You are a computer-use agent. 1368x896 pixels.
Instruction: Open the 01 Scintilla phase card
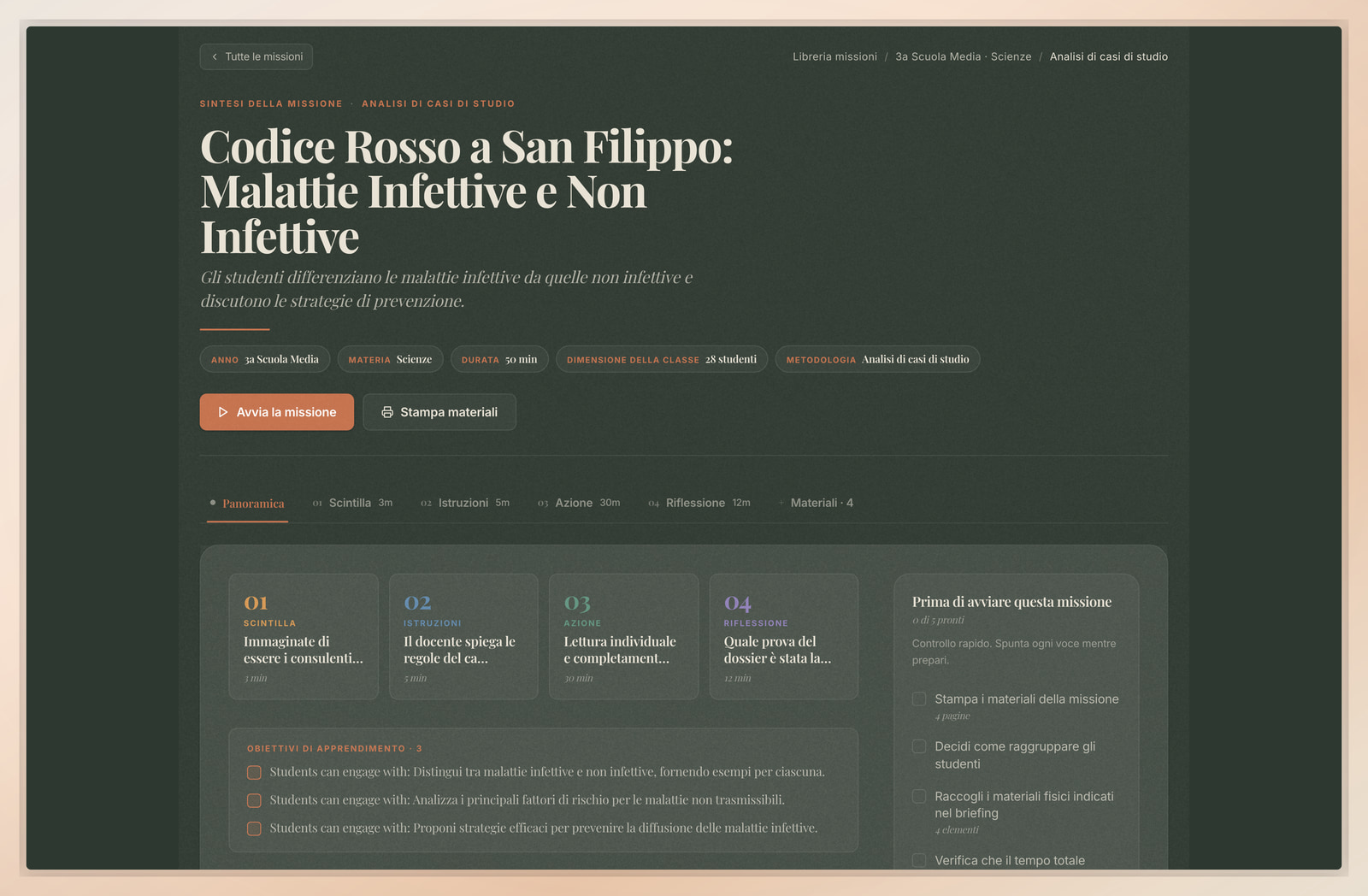pos(304,637)
